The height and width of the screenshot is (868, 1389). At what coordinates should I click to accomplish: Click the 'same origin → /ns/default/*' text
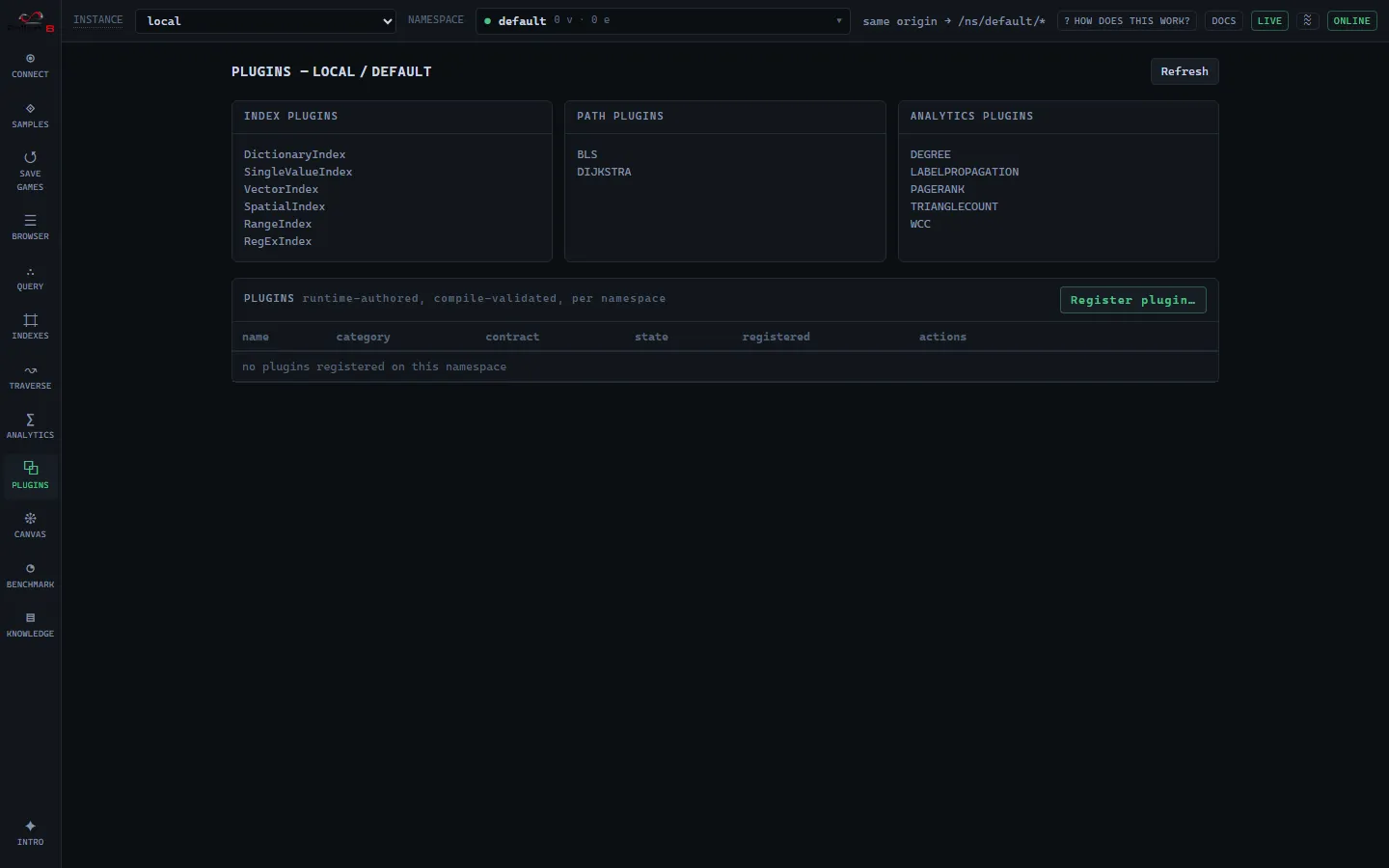point(954,21)
